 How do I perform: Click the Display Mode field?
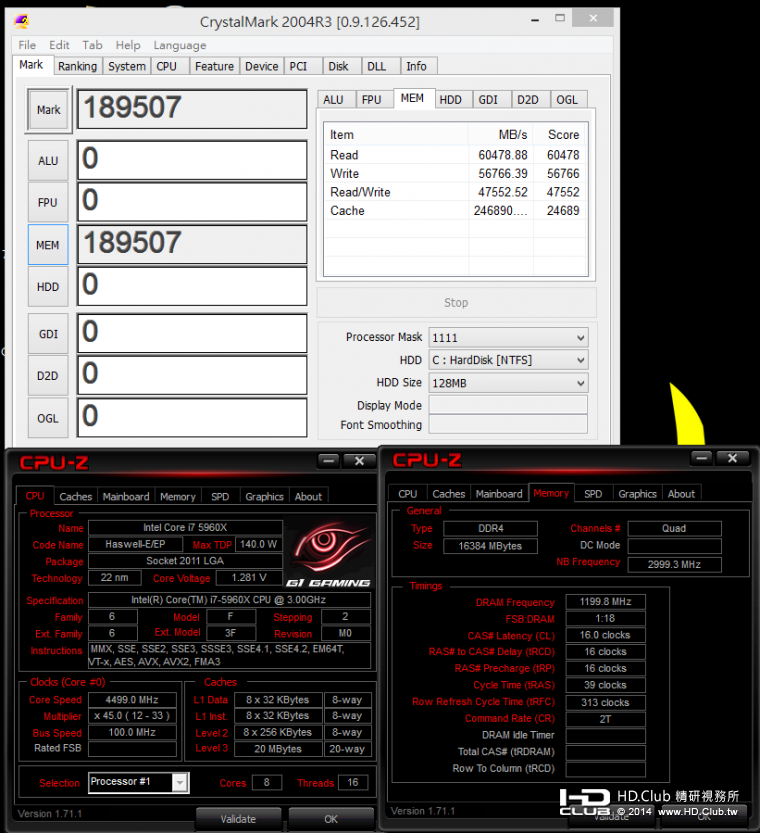tap(508, 405)
